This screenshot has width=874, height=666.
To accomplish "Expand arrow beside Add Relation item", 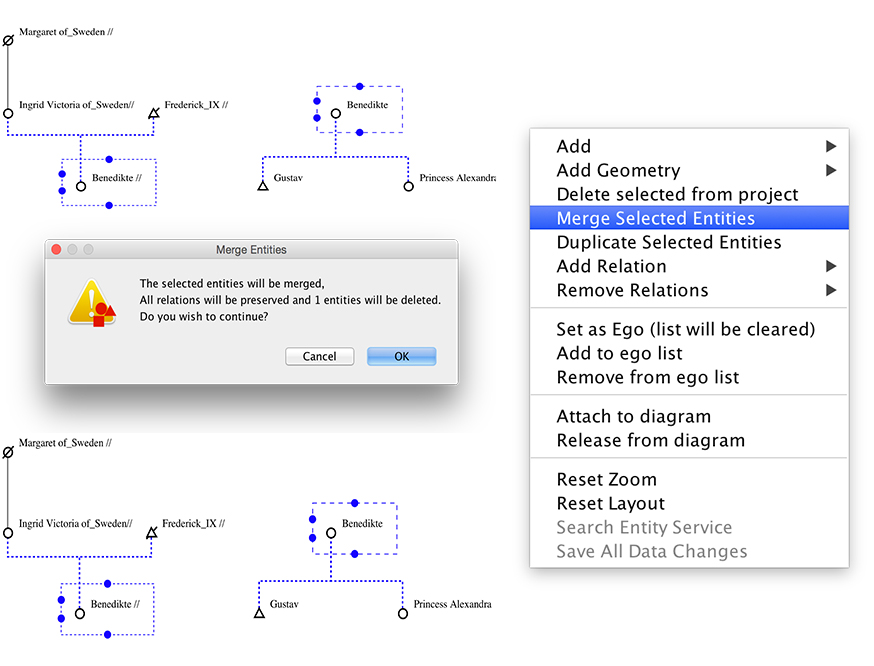I will 831,266.
